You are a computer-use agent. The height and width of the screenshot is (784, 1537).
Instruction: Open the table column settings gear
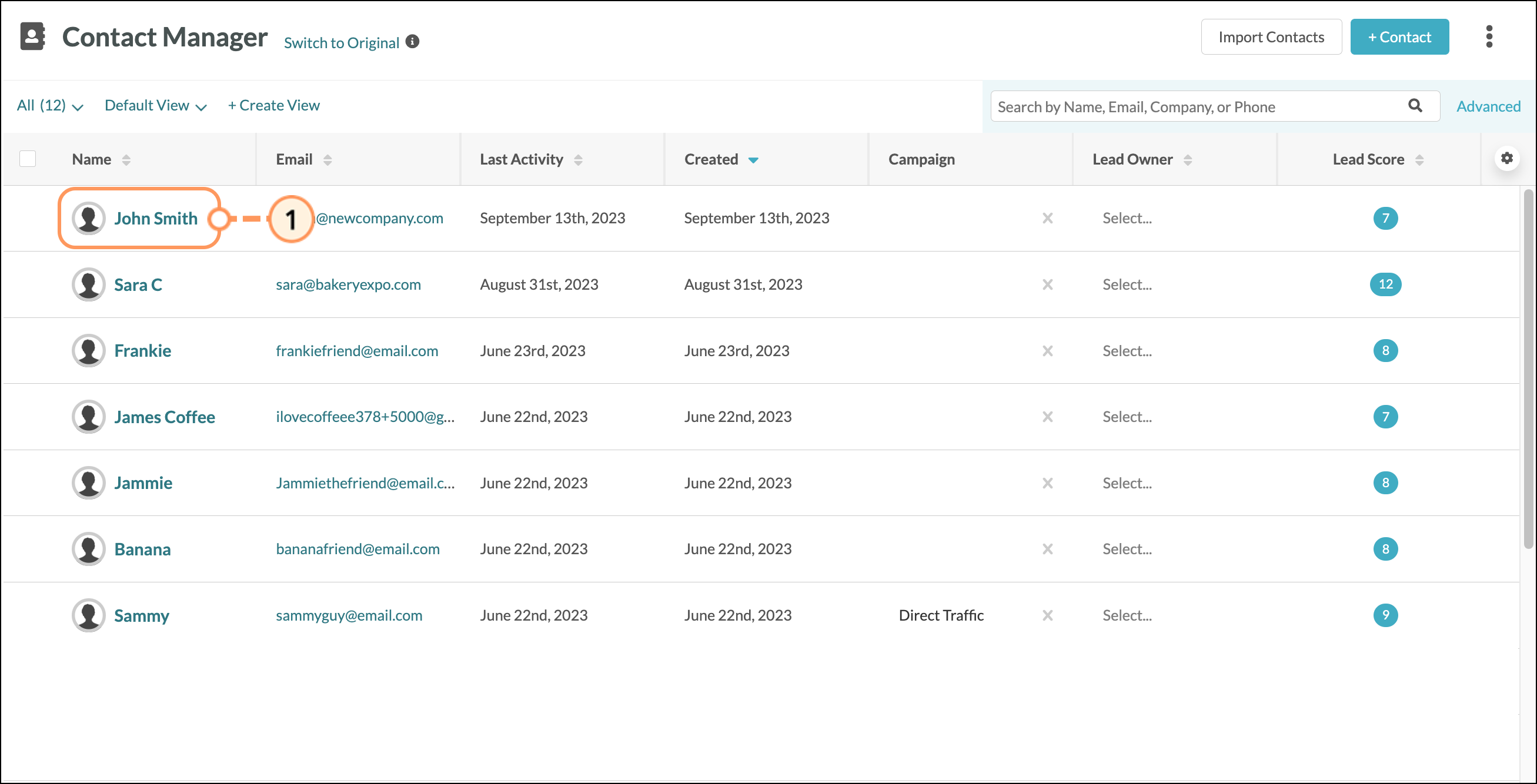pos(1507,159)
